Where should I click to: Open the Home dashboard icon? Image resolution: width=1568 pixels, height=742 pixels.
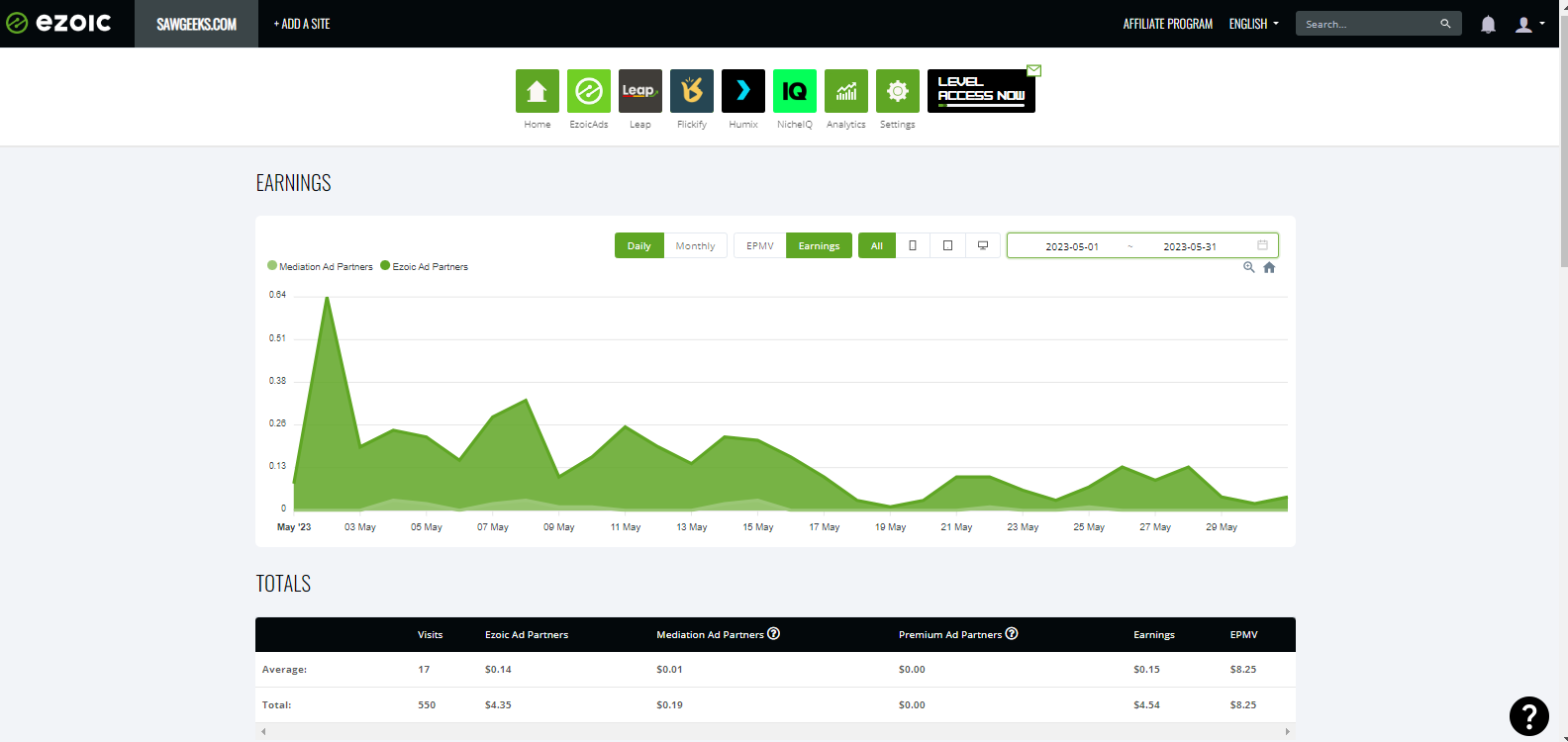(x=538, y=91)
